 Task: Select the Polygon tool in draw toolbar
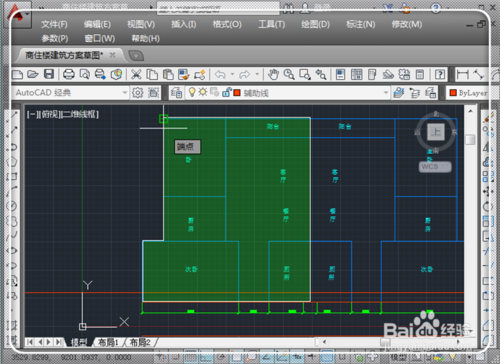13,162
